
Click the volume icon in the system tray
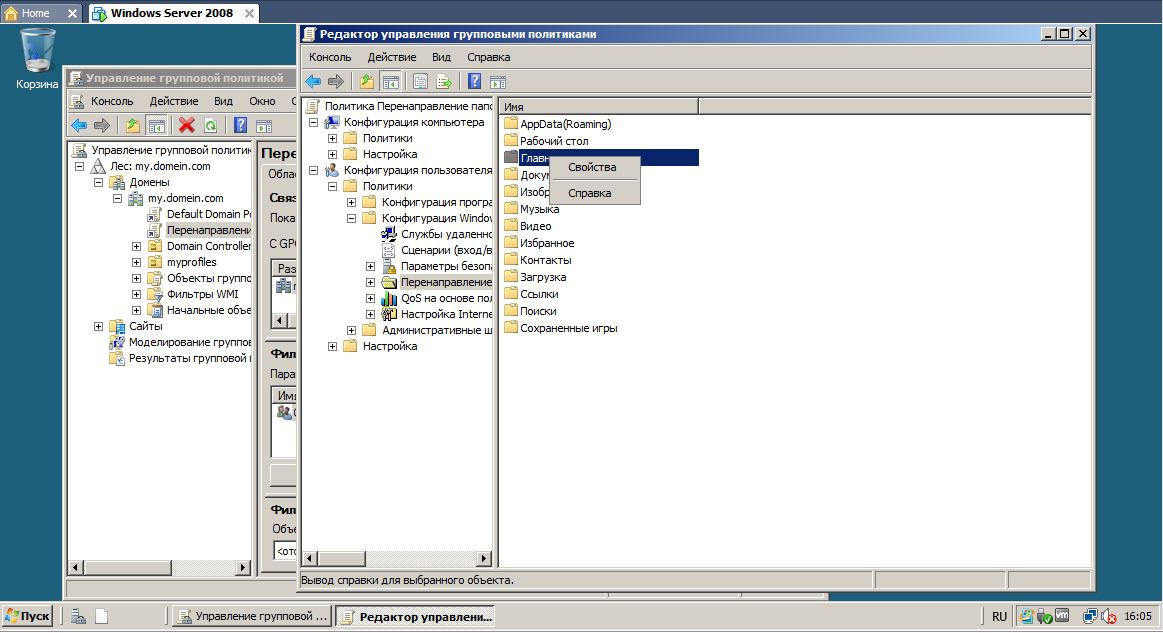point(1110,616)
